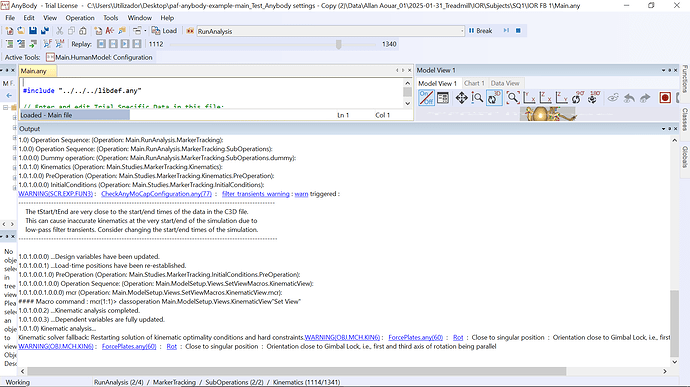This screenshot has height=387, width=690.
Task: Click the Load model button
Action: [x=164, y=31]
